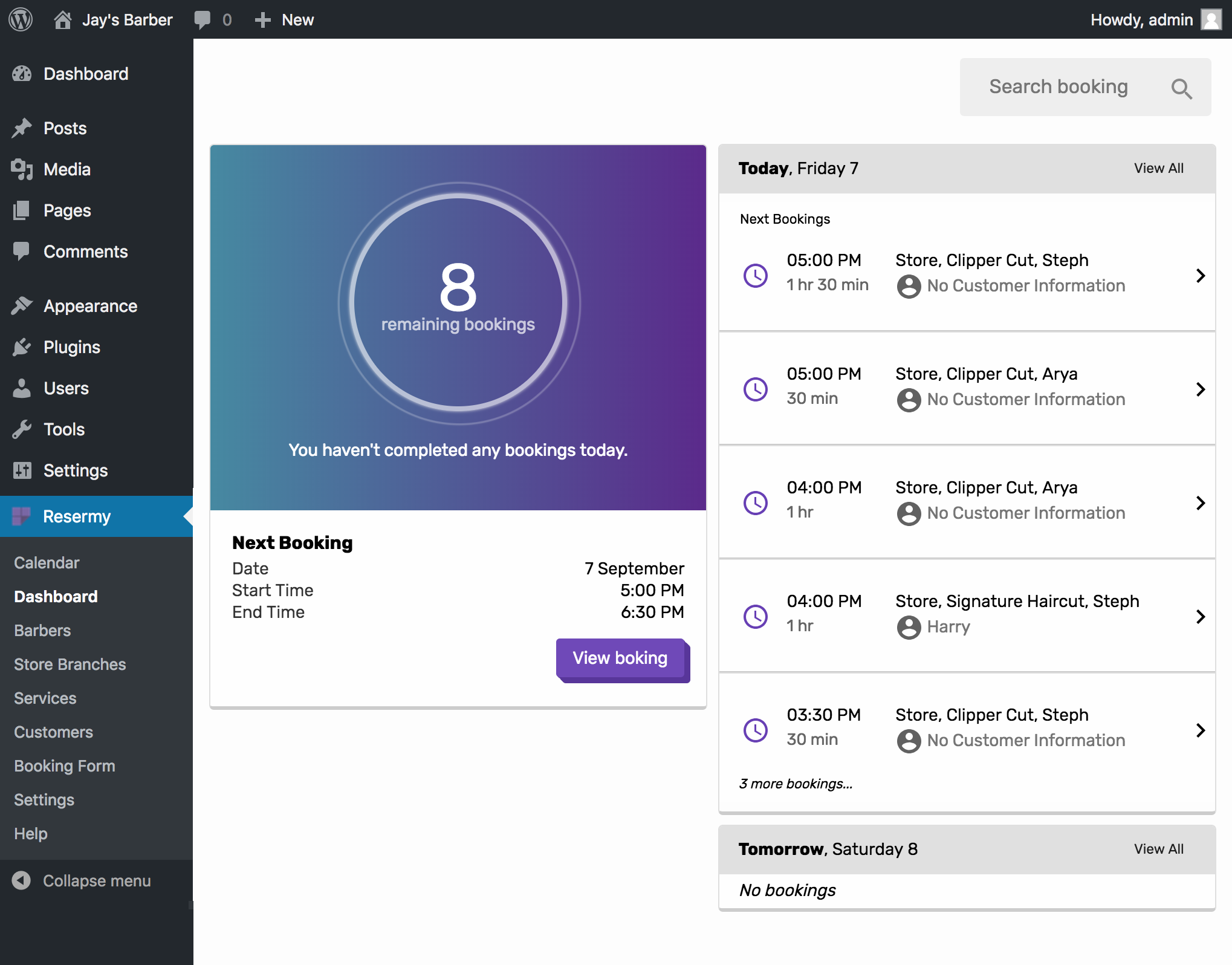The width and height of the screenshot is (1232, 965).
Task: Click the Tools wrench icon
Action: pyautogui.click(x=22, y=429)
